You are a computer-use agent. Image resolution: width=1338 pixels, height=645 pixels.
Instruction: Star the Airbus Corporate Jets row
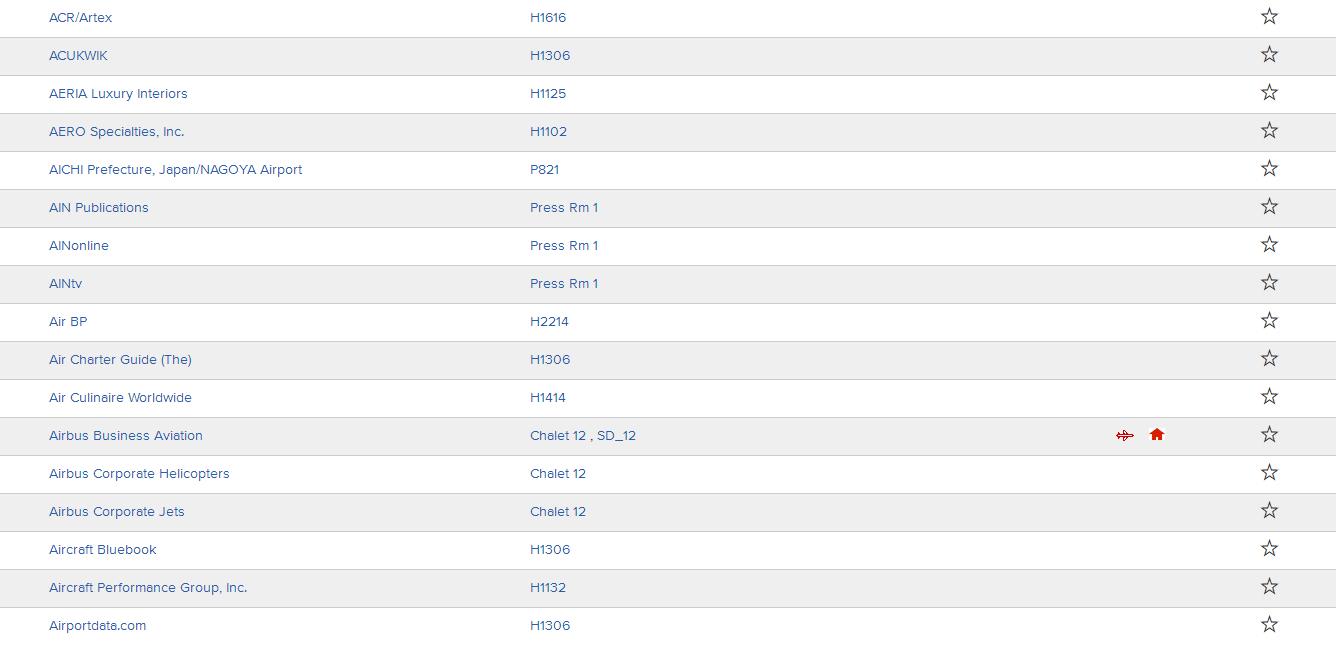(1269, 510)
